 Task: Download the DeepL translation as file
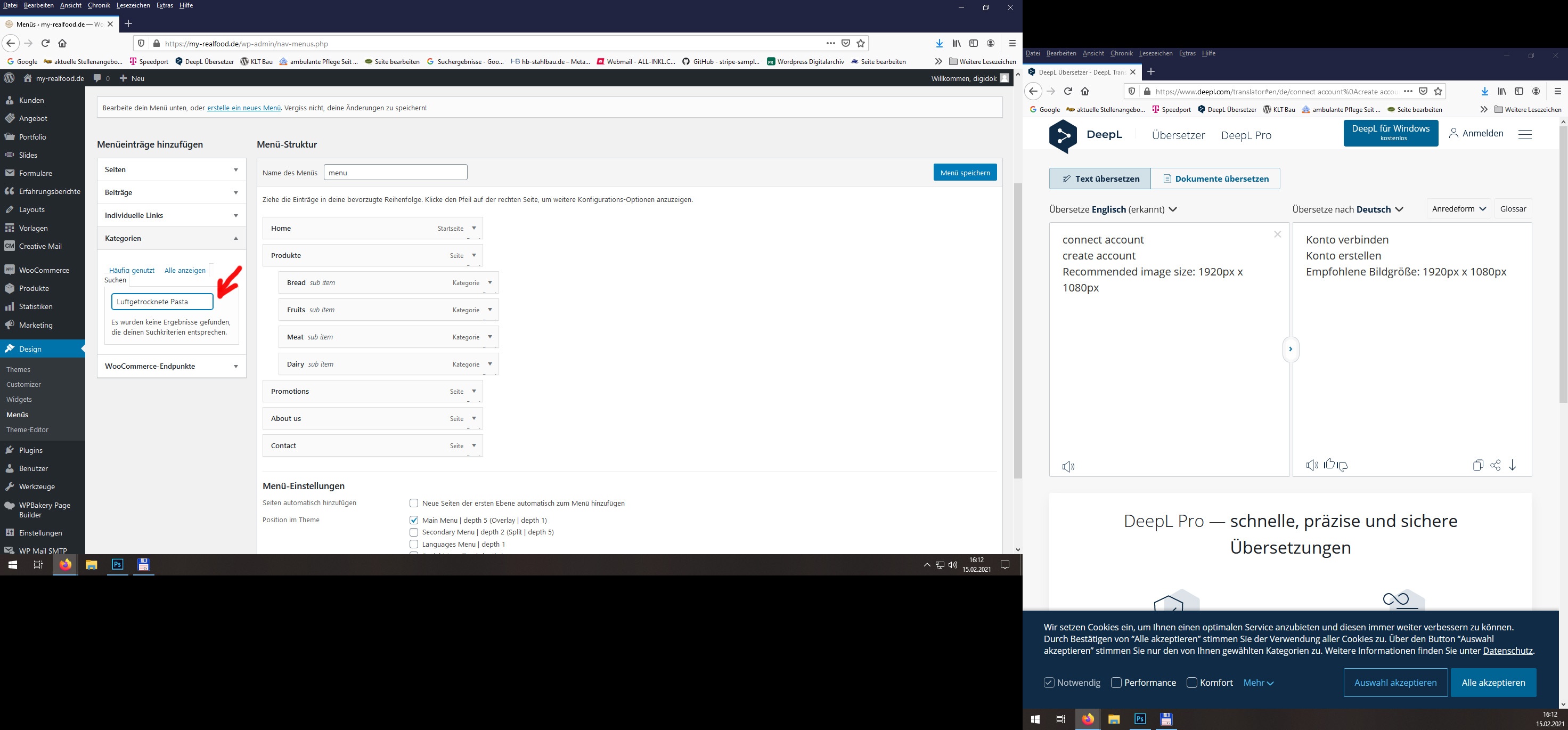coord(1513,465)
